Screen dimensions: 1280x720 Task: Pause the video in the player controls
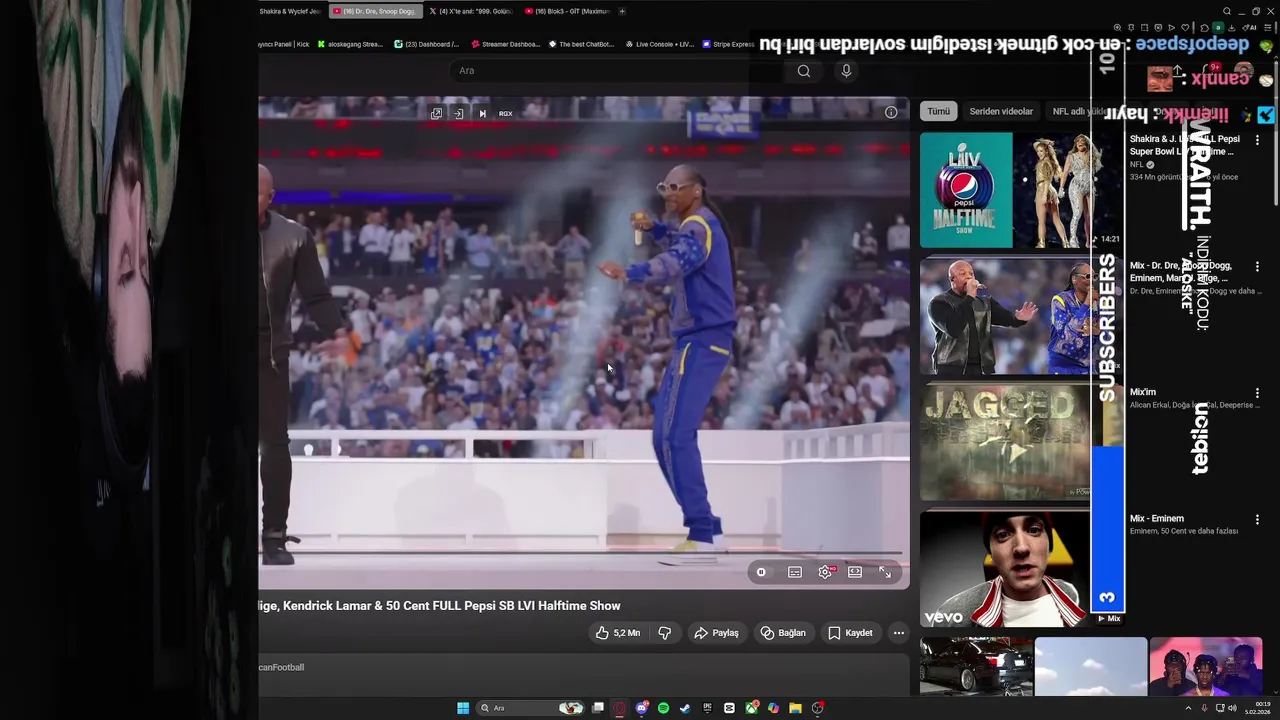point(761,572)
